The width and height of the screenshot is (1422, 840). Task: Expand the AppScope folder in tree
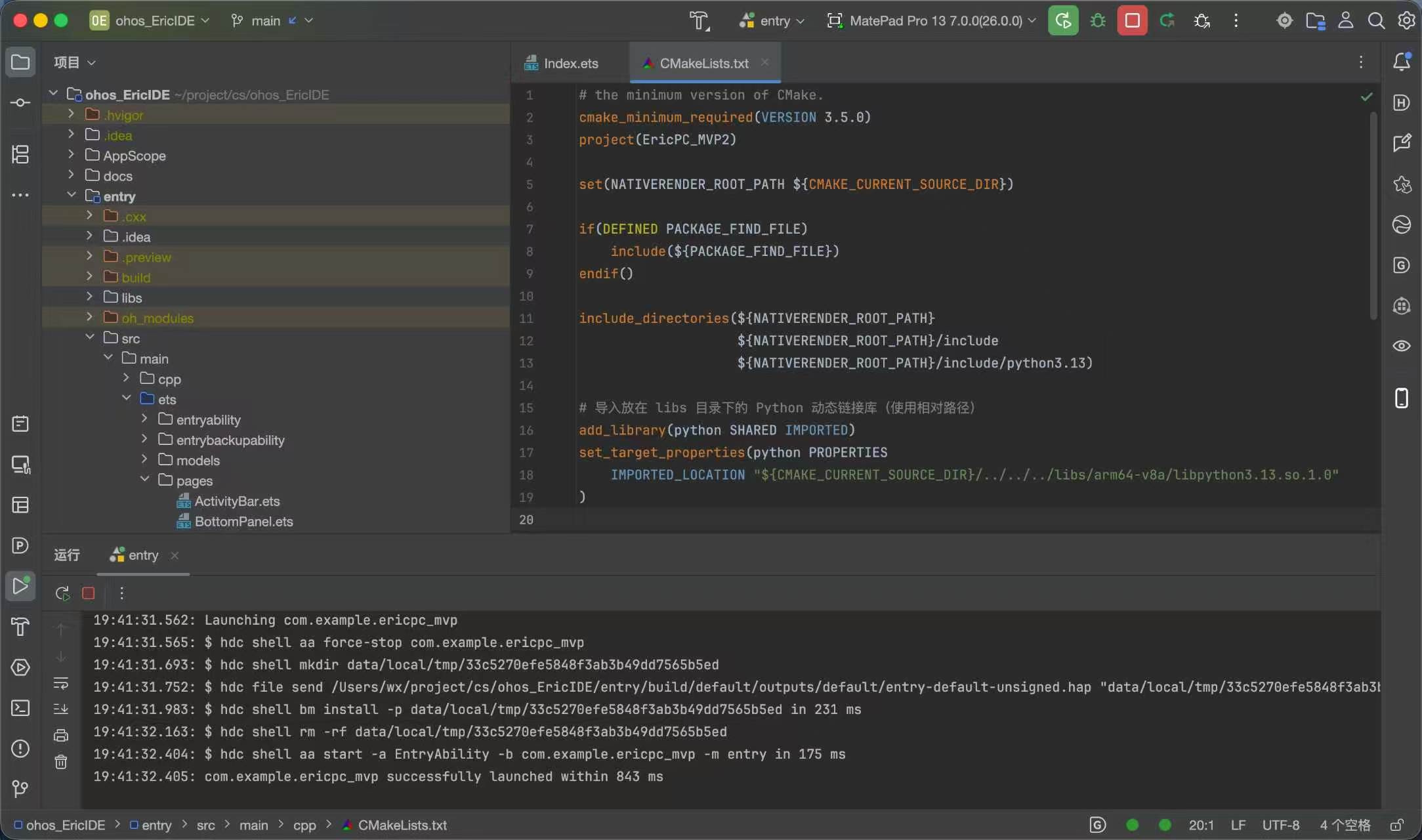pyautogui.click(x=72, y=154)
